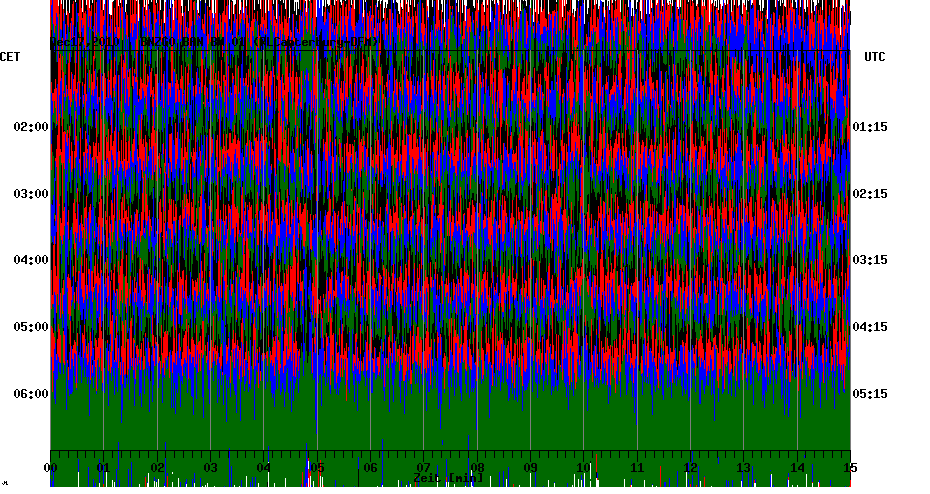
Task: Pick the 10 minute mark on axis
Action: (x=584, y=467)
